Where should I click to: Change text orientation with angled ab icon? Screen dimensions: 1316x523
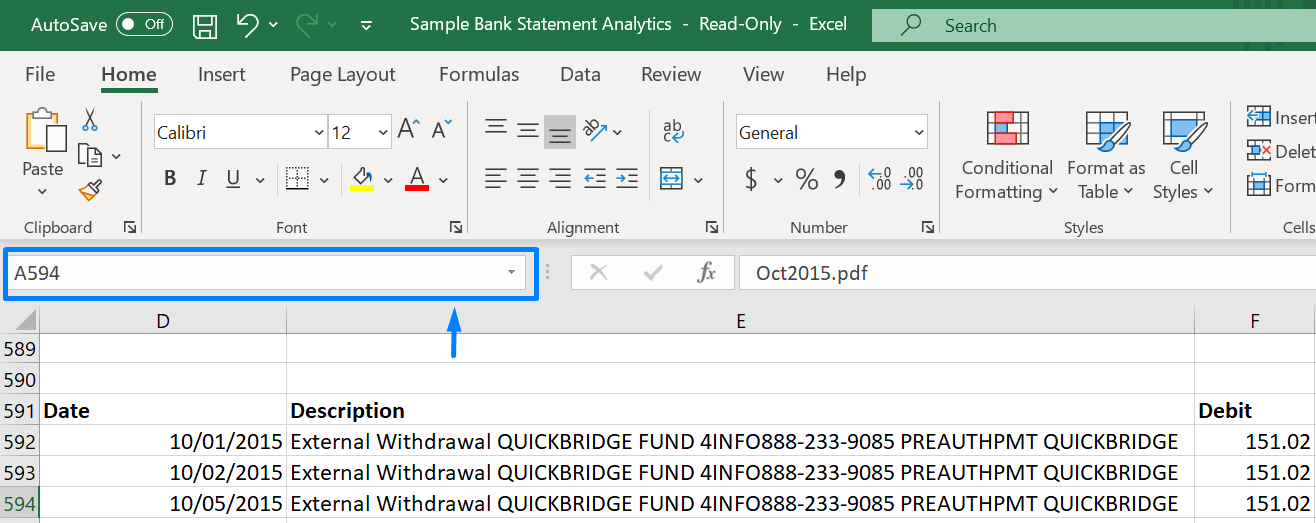597,129
